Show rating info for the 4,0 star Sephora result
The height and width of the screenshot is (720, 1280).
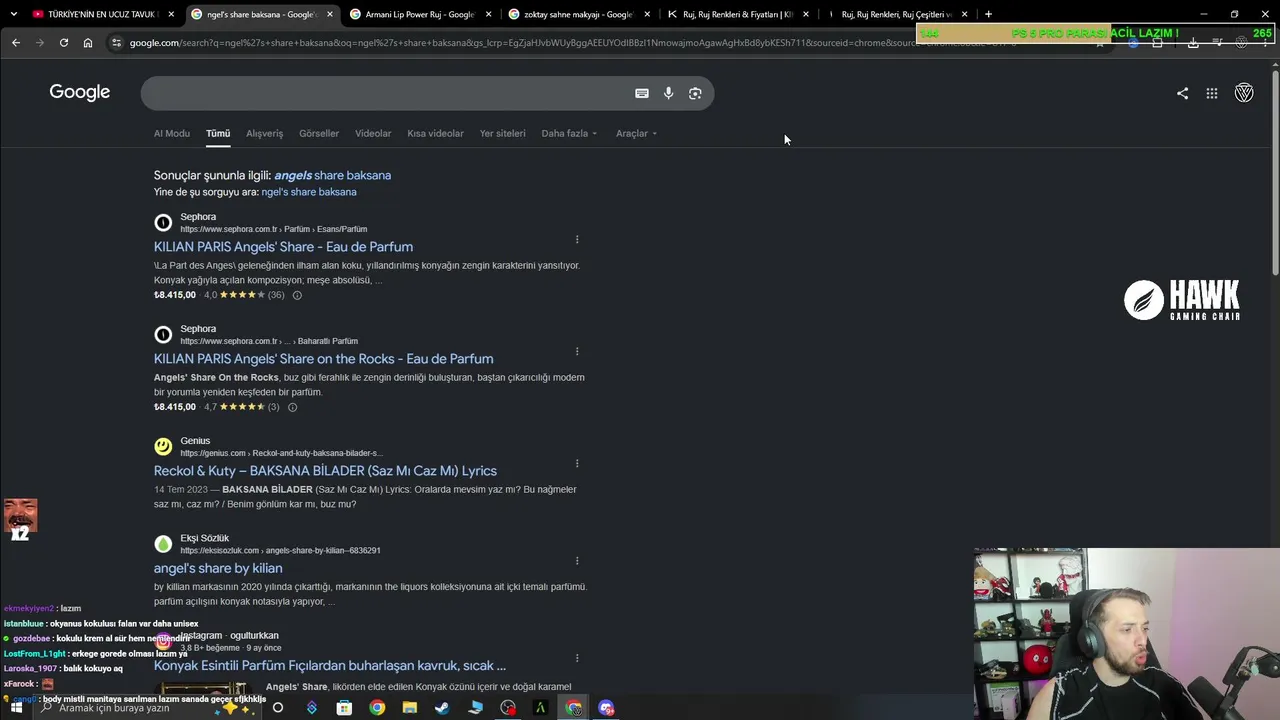pos(297,295)
